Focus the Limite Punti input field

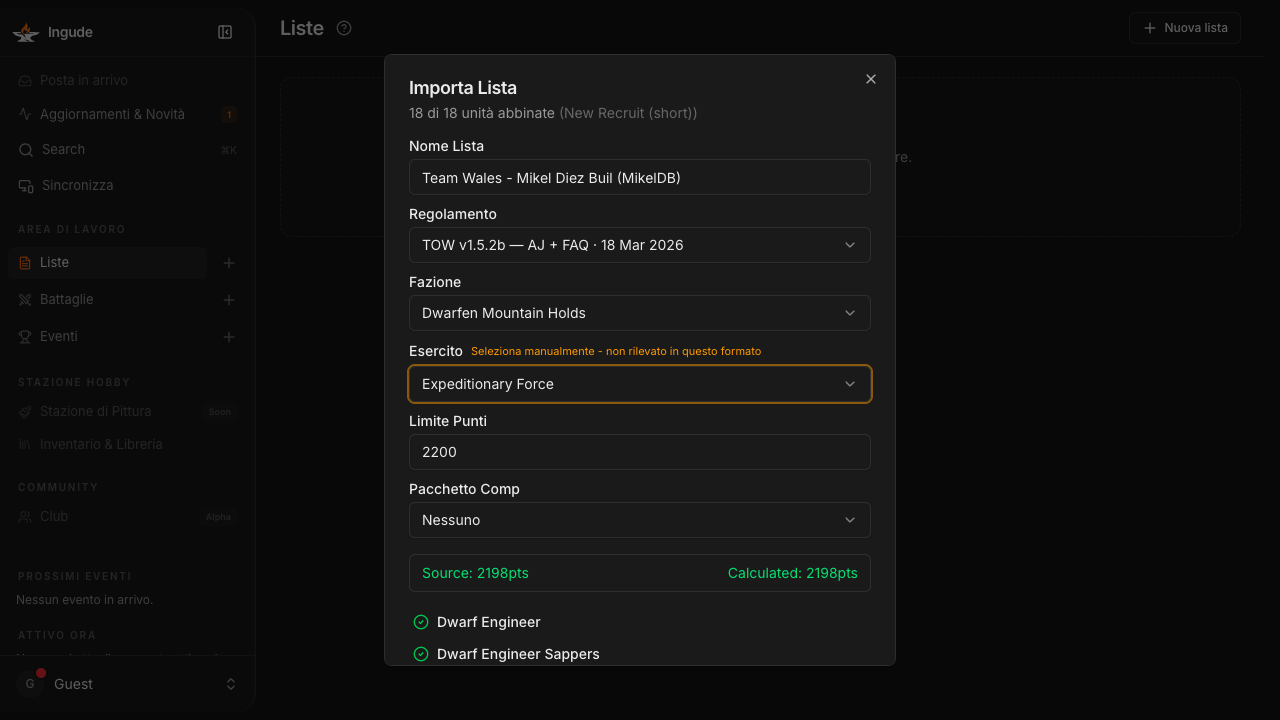point(640,452)
